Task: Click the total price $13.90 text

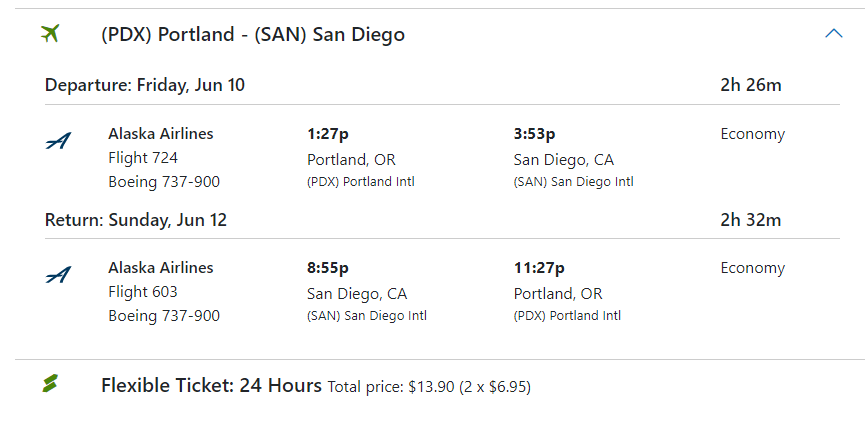Action: click(x=429, y=386)
